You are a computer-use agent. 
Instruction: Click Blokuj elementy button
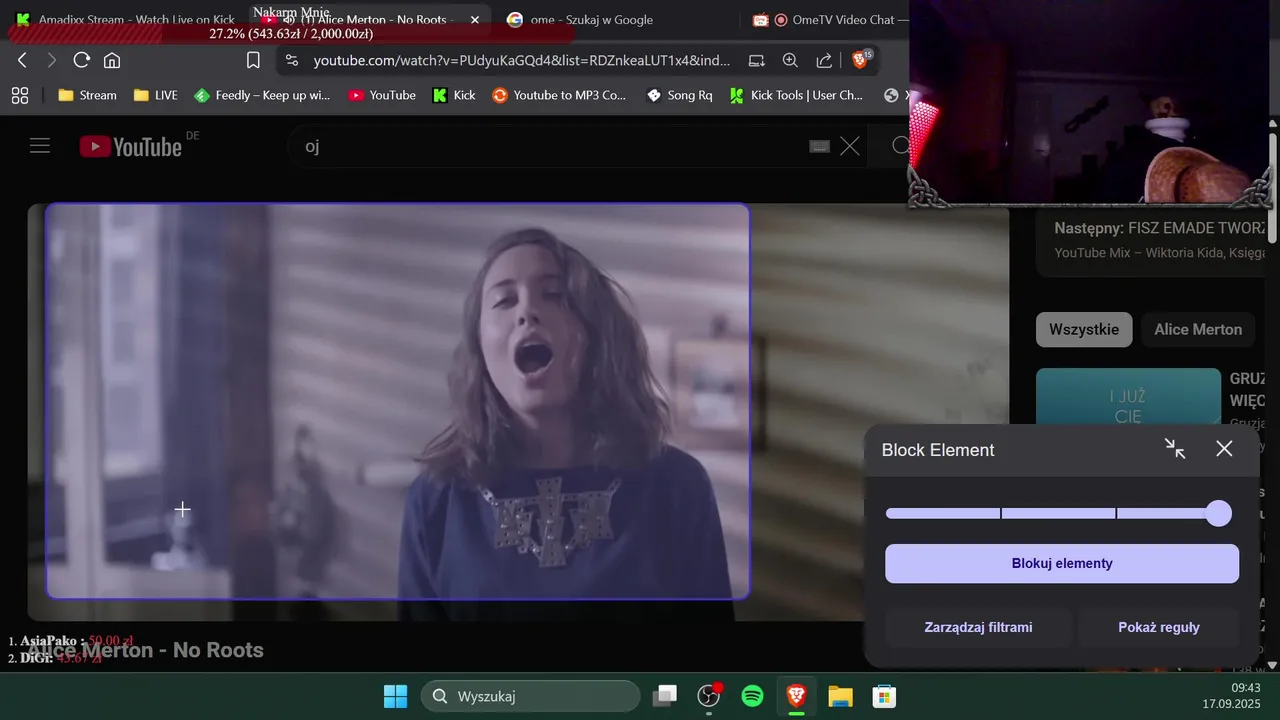pyautogui.click(x=1062, y=563)
